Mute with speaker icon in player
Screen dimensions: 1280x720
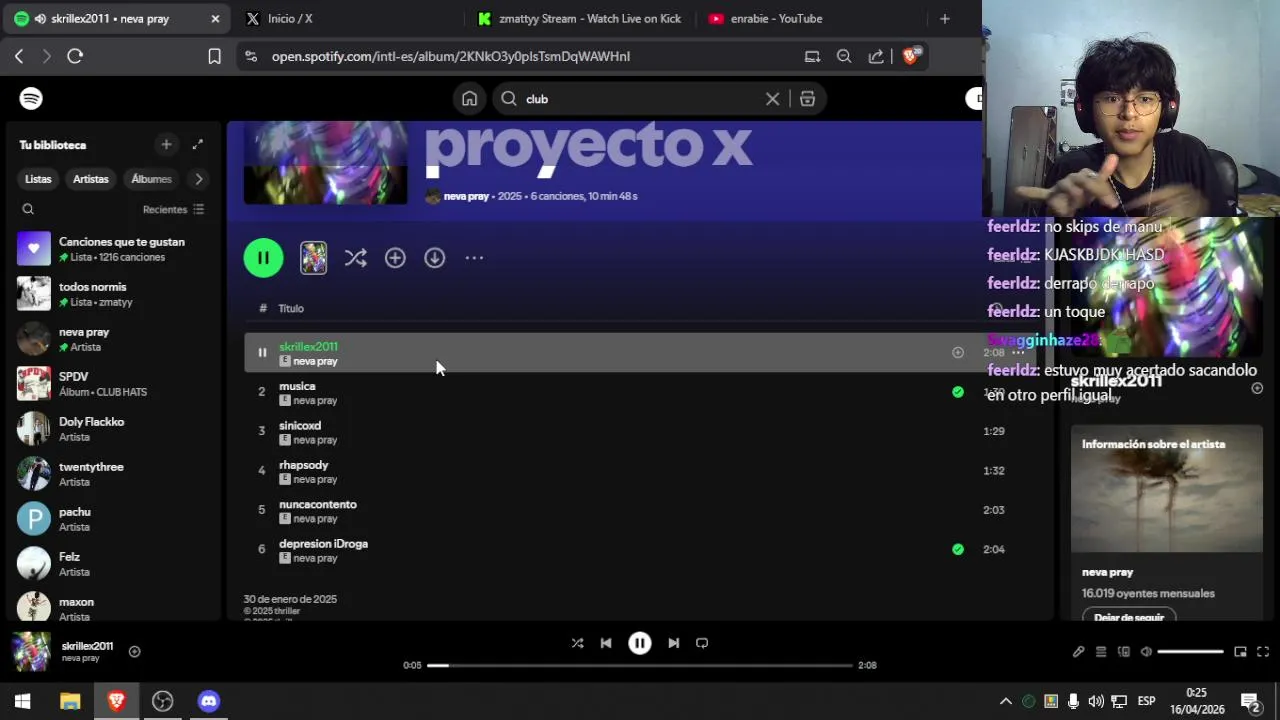pos(1146,652)
